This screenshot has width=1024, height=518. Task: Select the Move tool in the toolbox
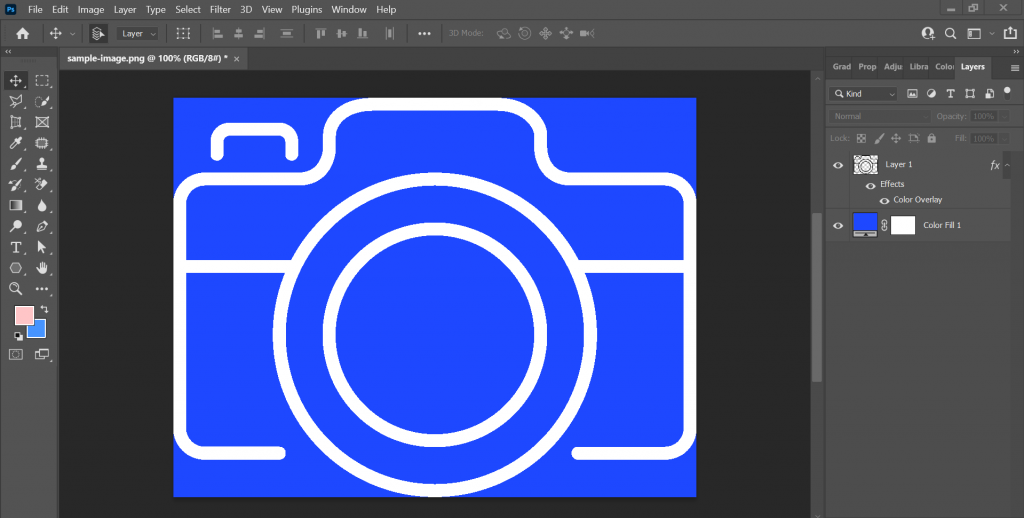[x=16, y=81]
